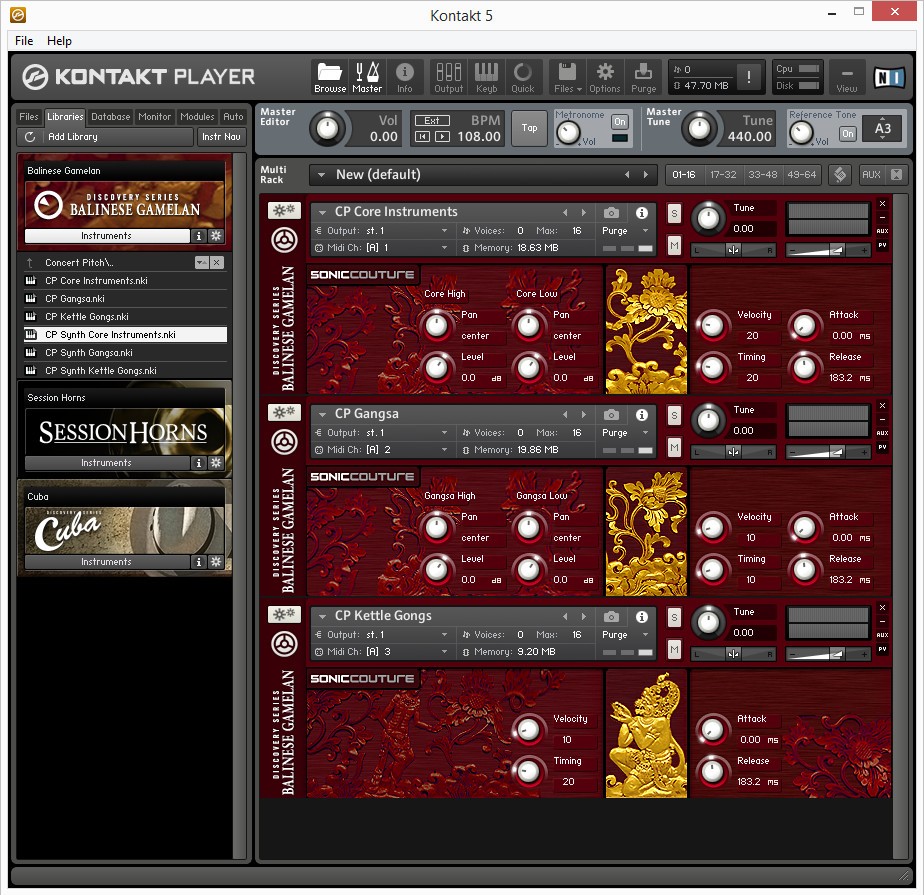This screenshot has height=895, width=924.
Task: Mute the CP Core Instruments
Action: pyautogui.click(x=674, y=245)
